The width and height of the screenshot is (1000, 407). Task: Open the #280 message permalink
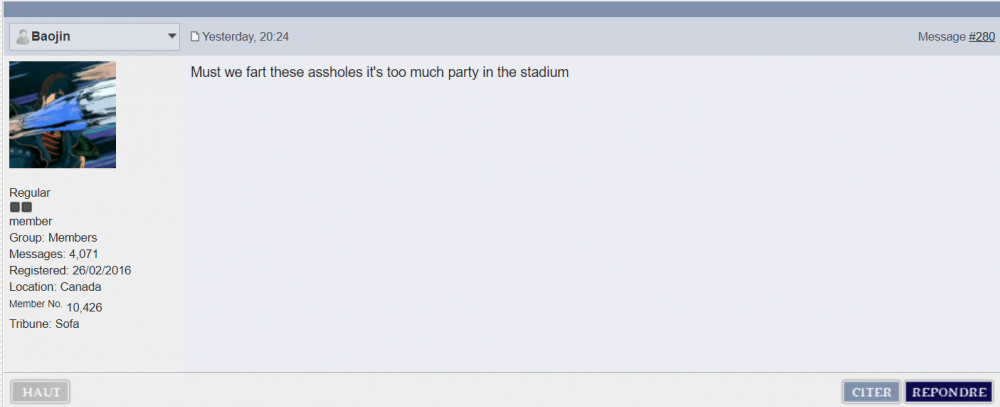(x=982, y=37)
